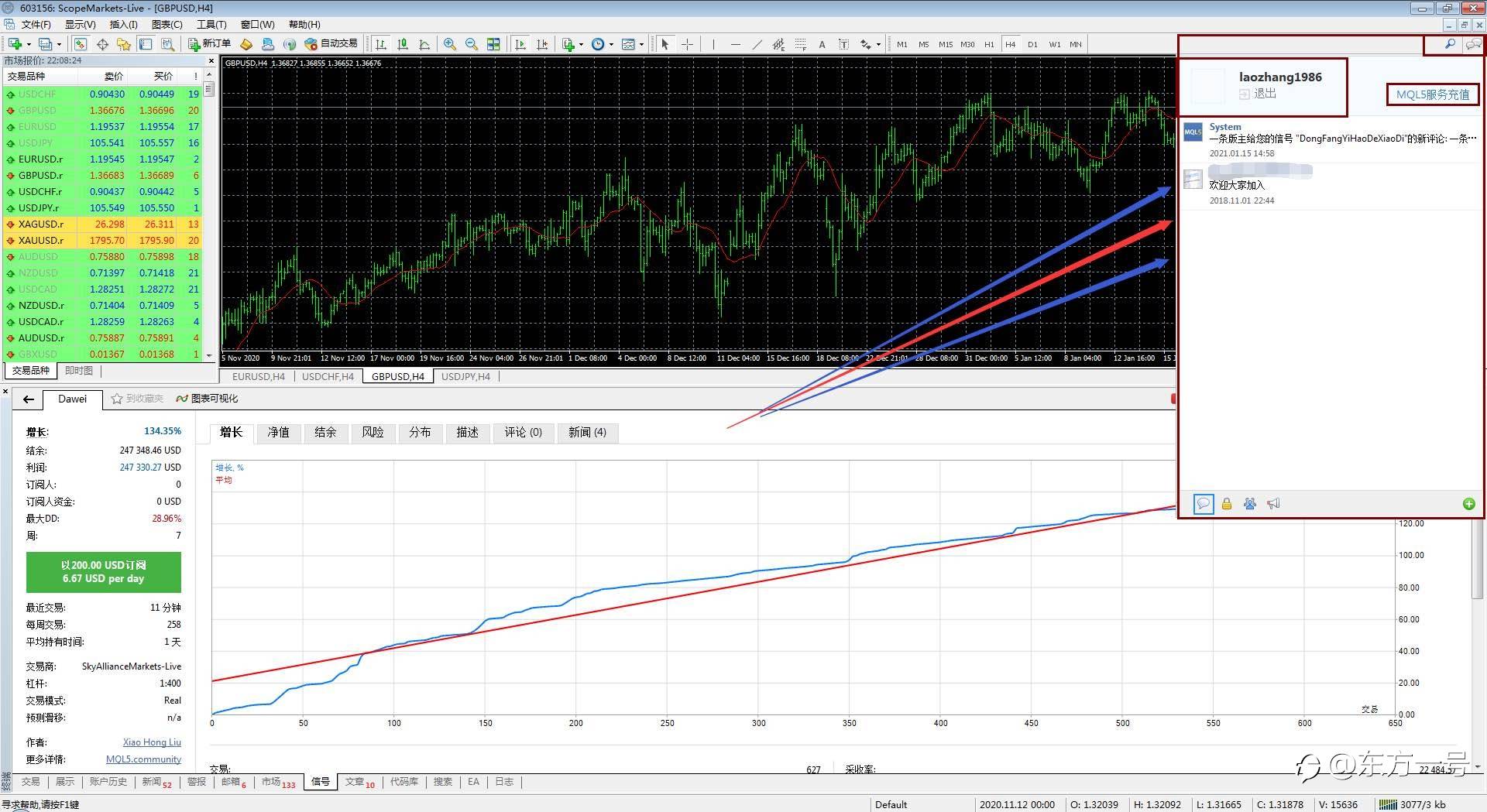Image resolution: width=1487 pixels, height=812 pixels.
Task: Open Profiles dropdown arrow
Action: tap(59, 44)
